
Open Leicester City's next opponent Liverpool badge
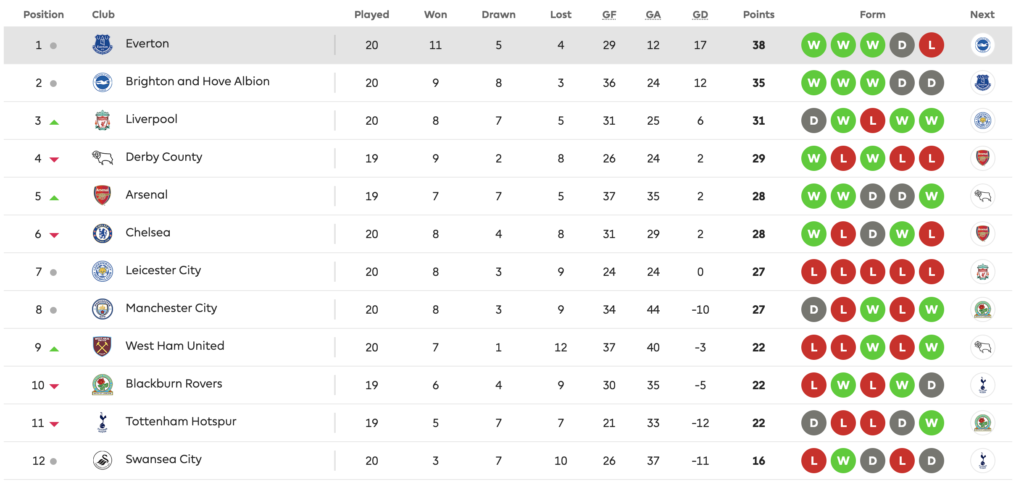[x=982, y=271]
